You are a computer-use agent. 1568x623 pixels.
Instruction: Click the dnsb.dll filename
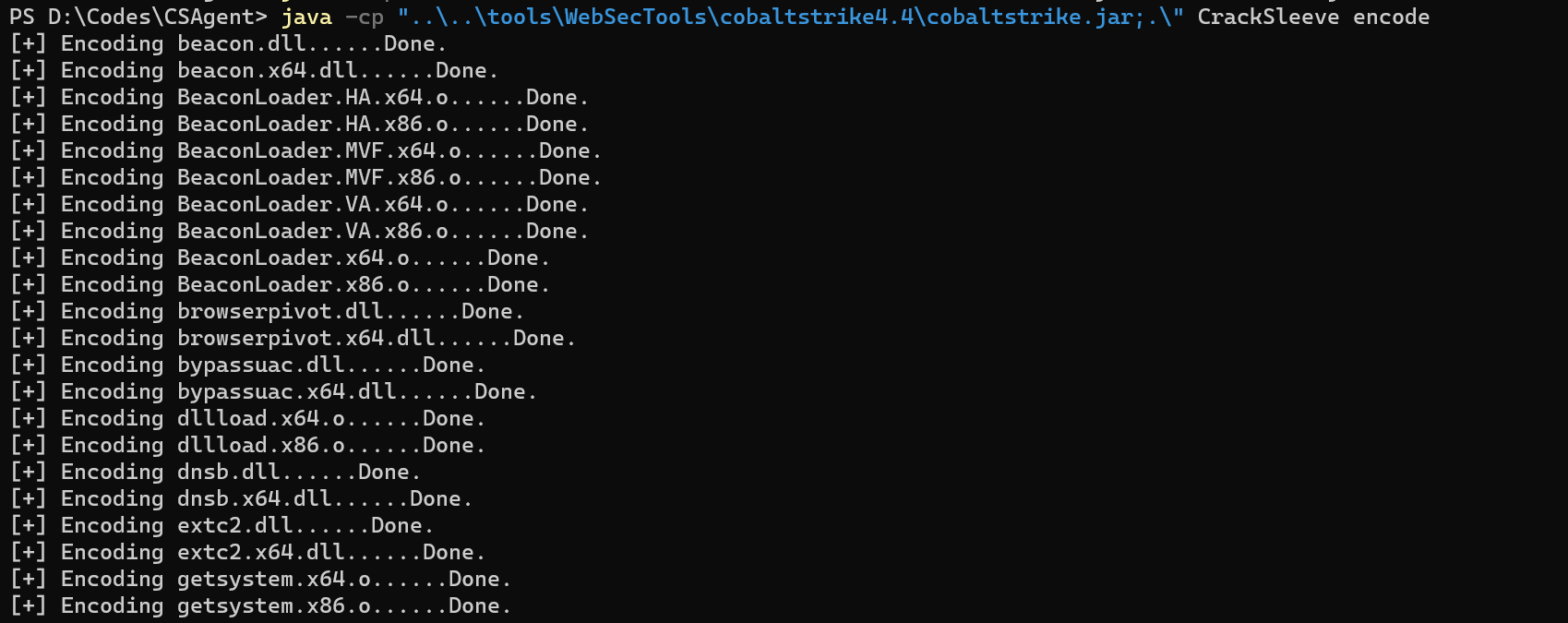tap(229, 473)
